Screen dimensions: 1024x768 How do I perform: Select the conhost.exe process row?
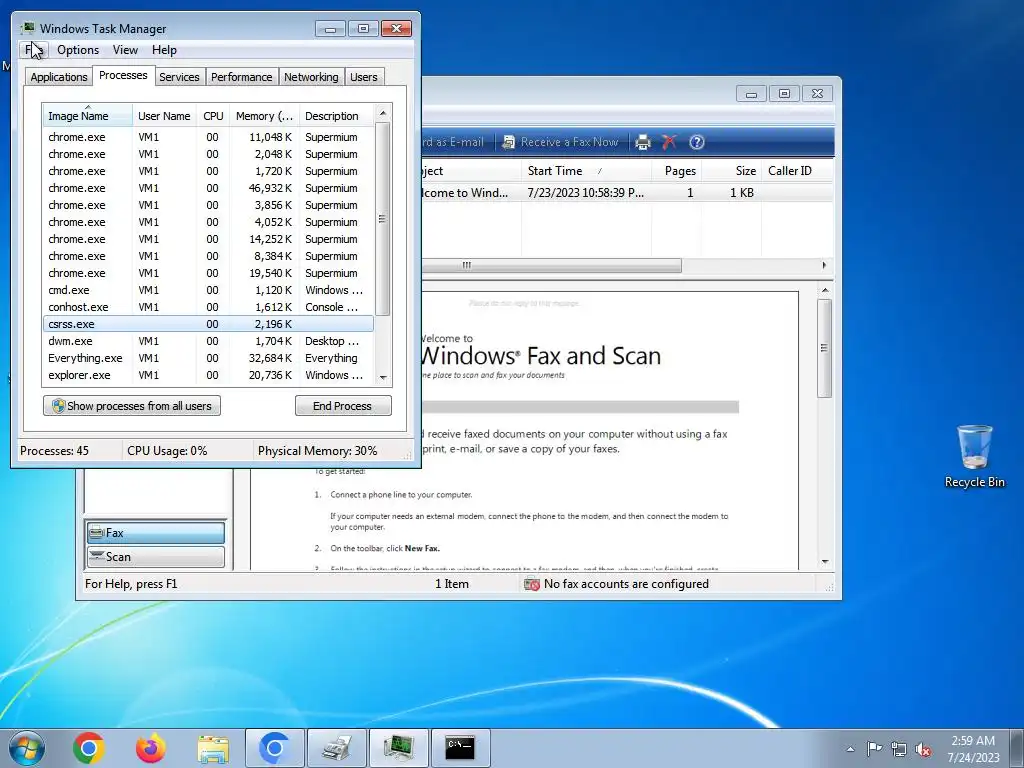click(208, 307)
